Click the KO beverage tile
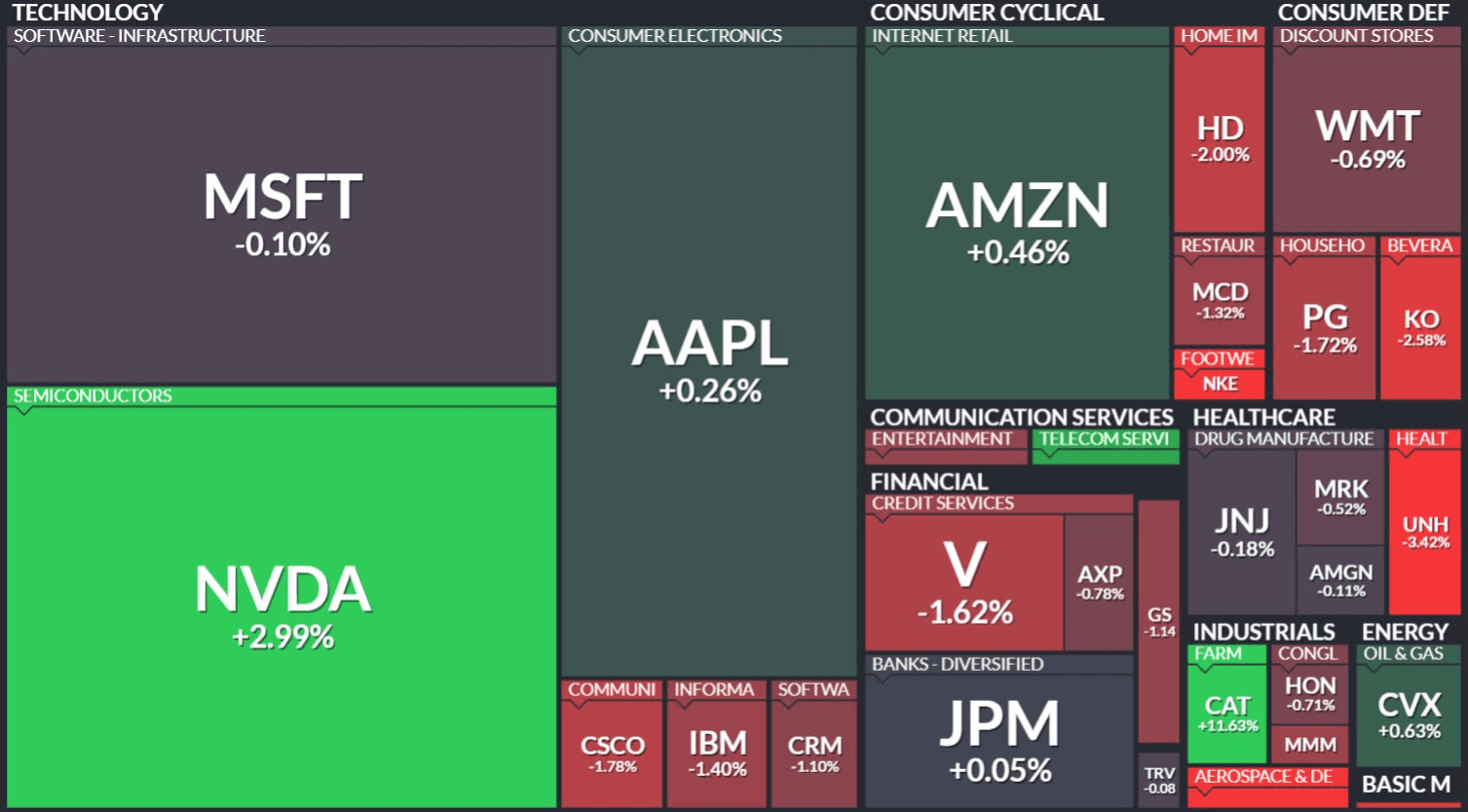Screen dimensions: 1468x812 tap(1420, 326)
